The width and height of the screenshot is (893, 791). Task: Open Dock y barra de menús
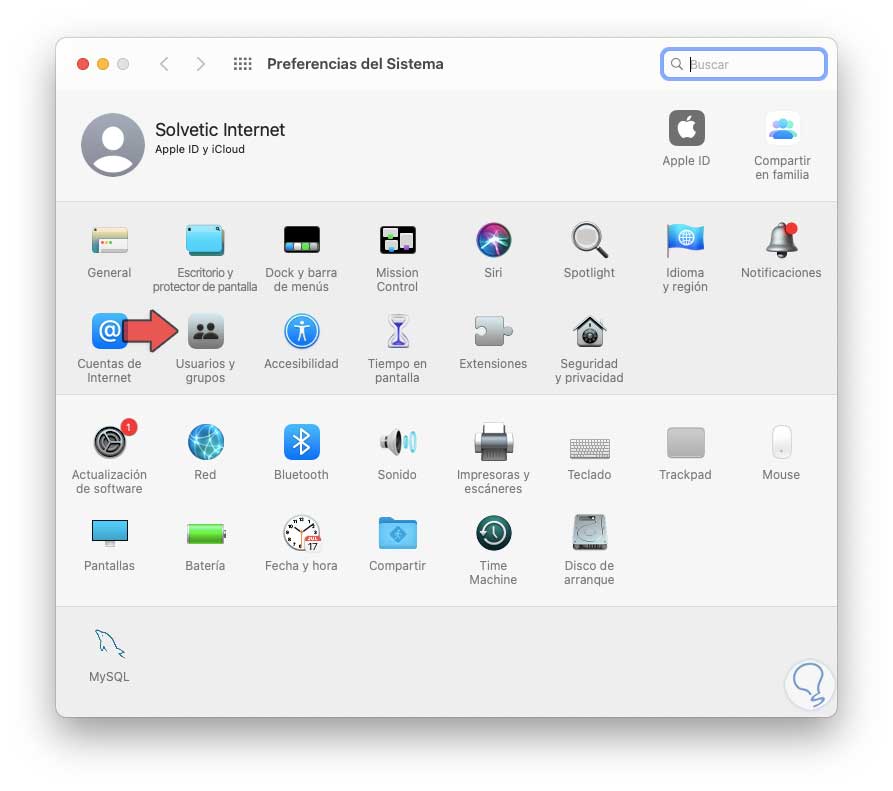pyautogui.click(x=301, y=240)
